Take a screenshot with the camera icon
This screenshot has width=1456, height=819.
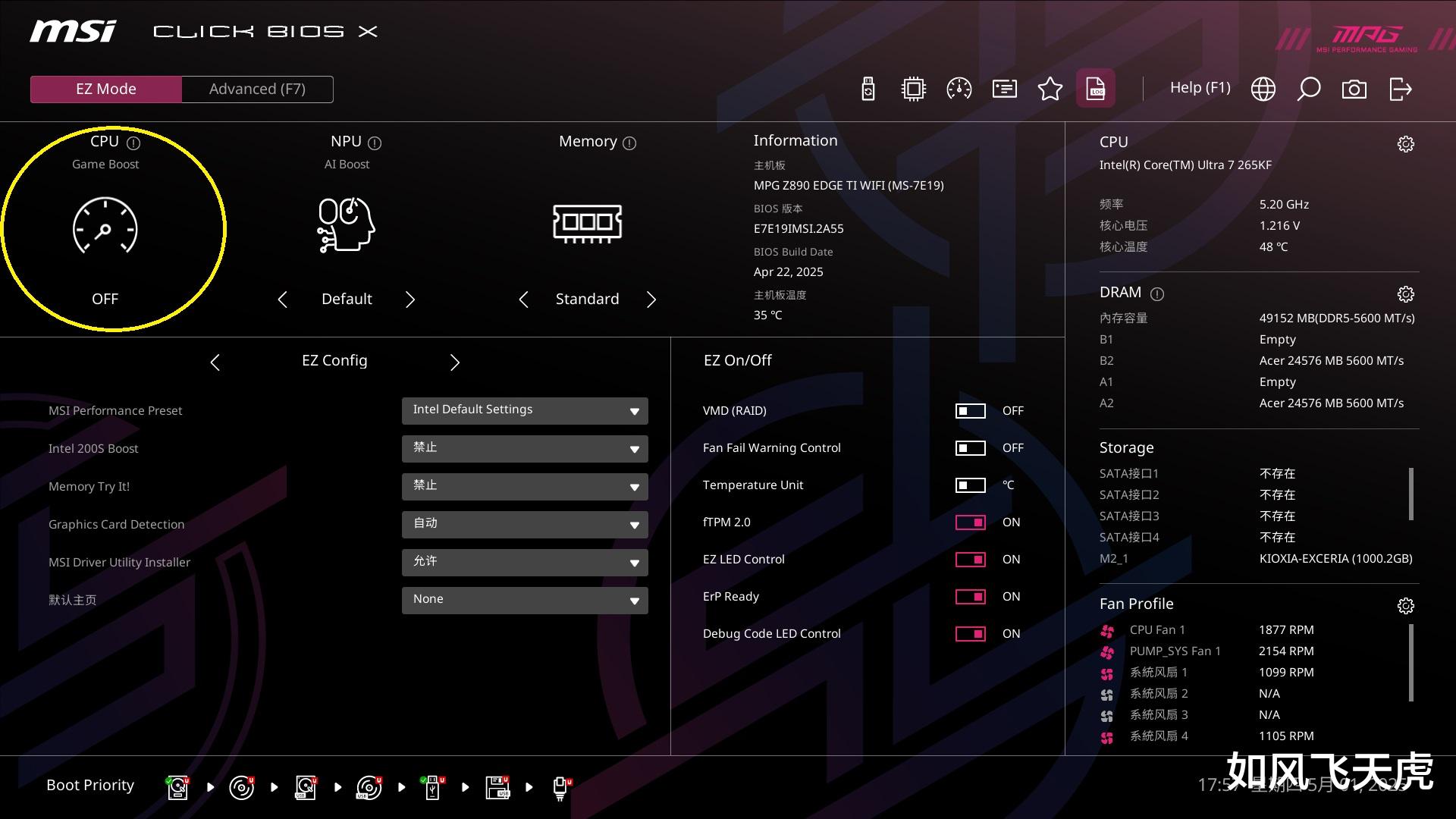click(1354, 89)
